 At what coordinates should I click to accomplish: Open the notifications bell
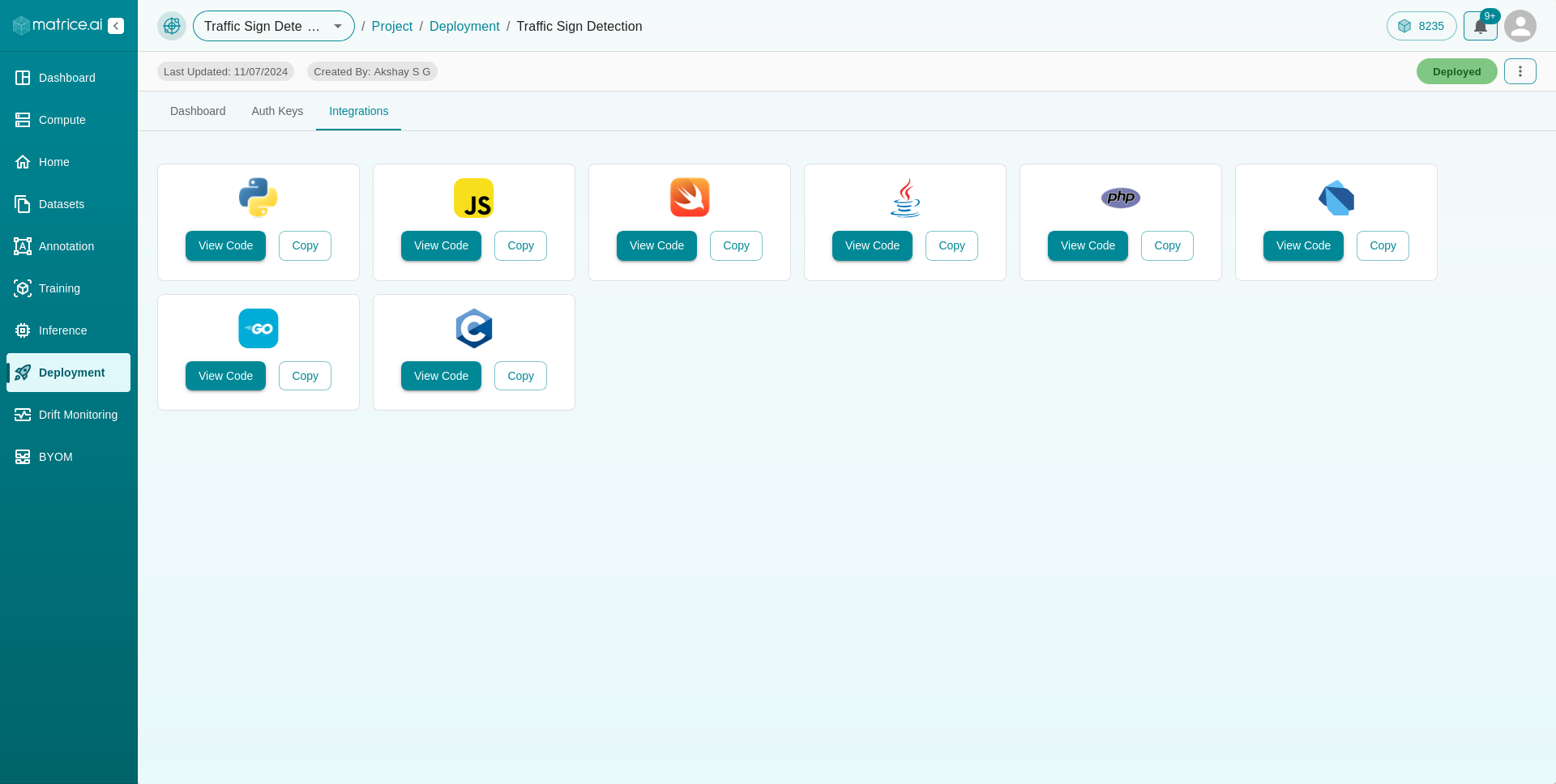1481,26
